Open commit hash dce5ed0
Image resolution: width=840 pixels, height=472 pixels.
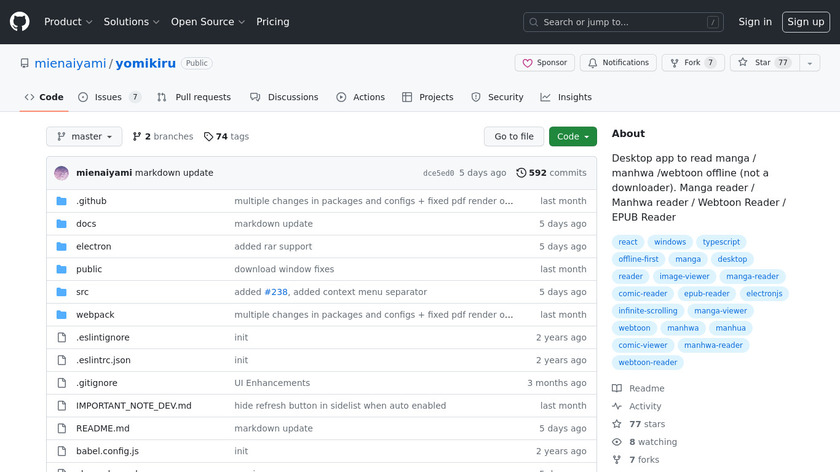[x=438, y=173]
